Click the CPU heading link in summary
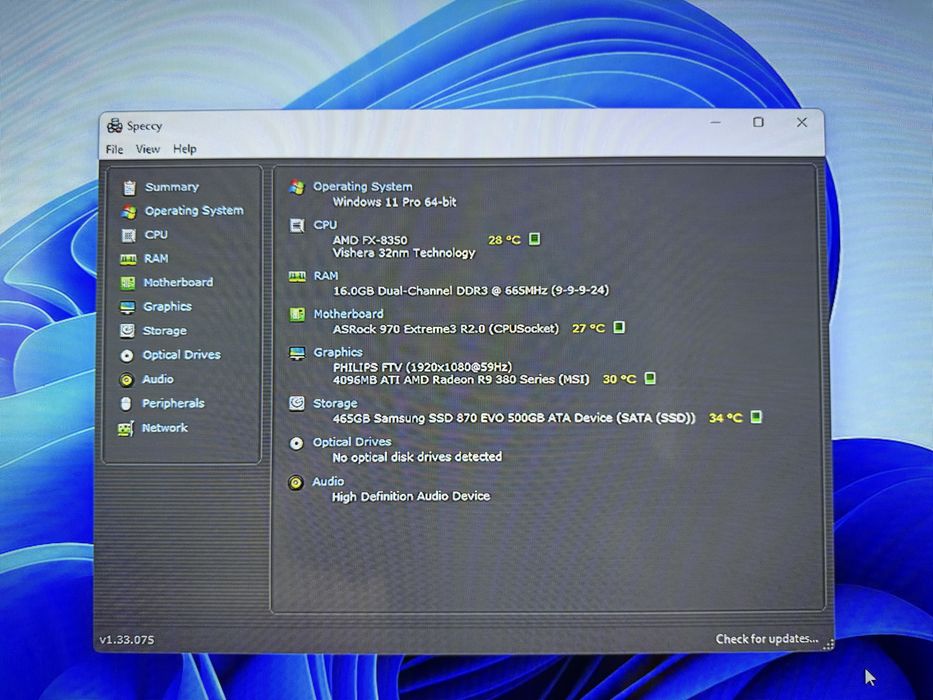Viewport: 933px width, 700px height. coord(325,225)
